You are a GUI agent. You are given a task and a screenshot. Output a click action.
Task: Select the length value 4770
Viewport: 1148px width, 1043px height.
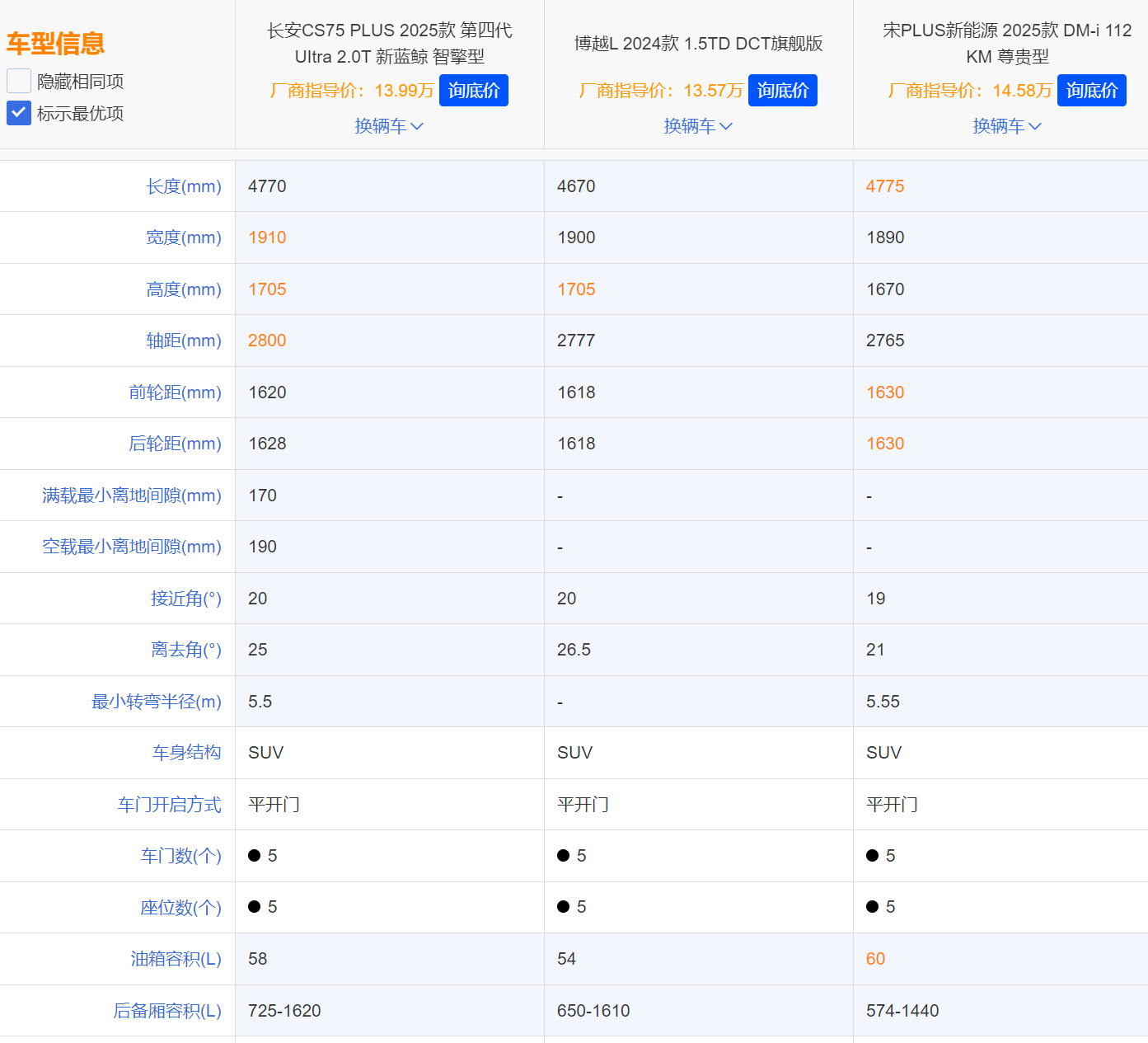click(x=267, y=186)
